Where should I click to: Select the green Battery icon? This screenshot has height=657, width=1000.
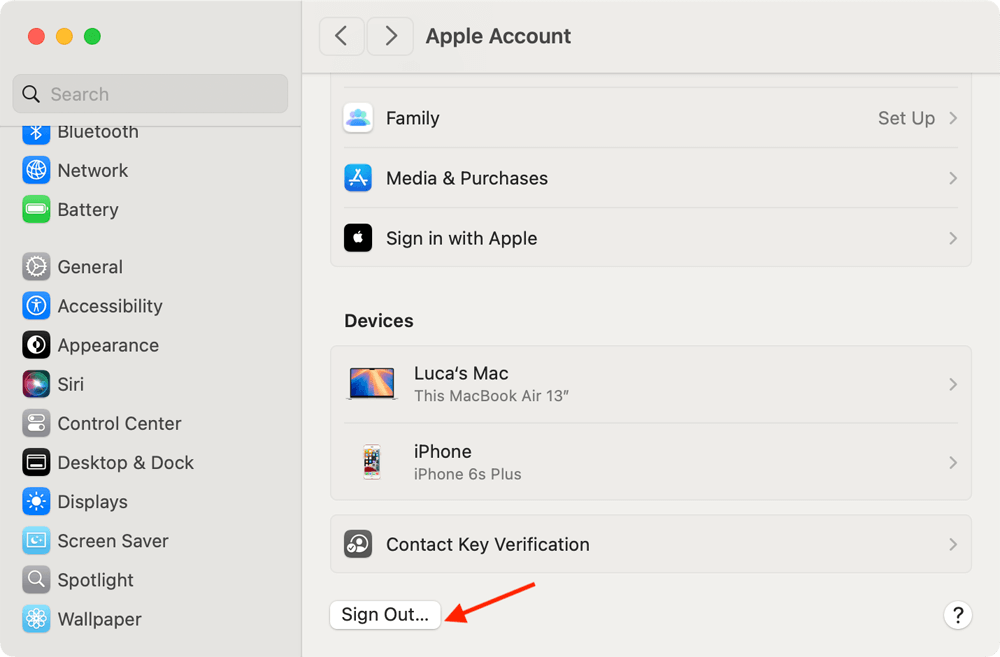36,209
